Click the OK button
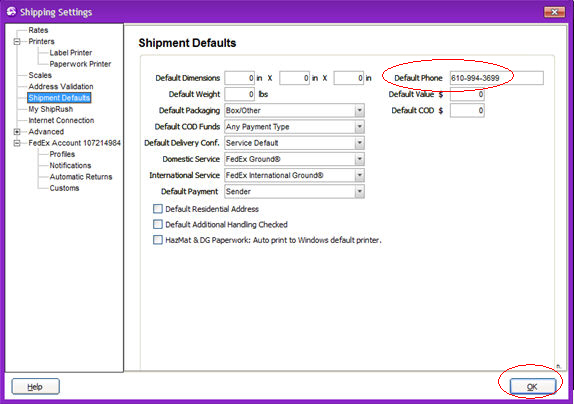The width and height of the screenshot is (574, 404). [533, 387]
